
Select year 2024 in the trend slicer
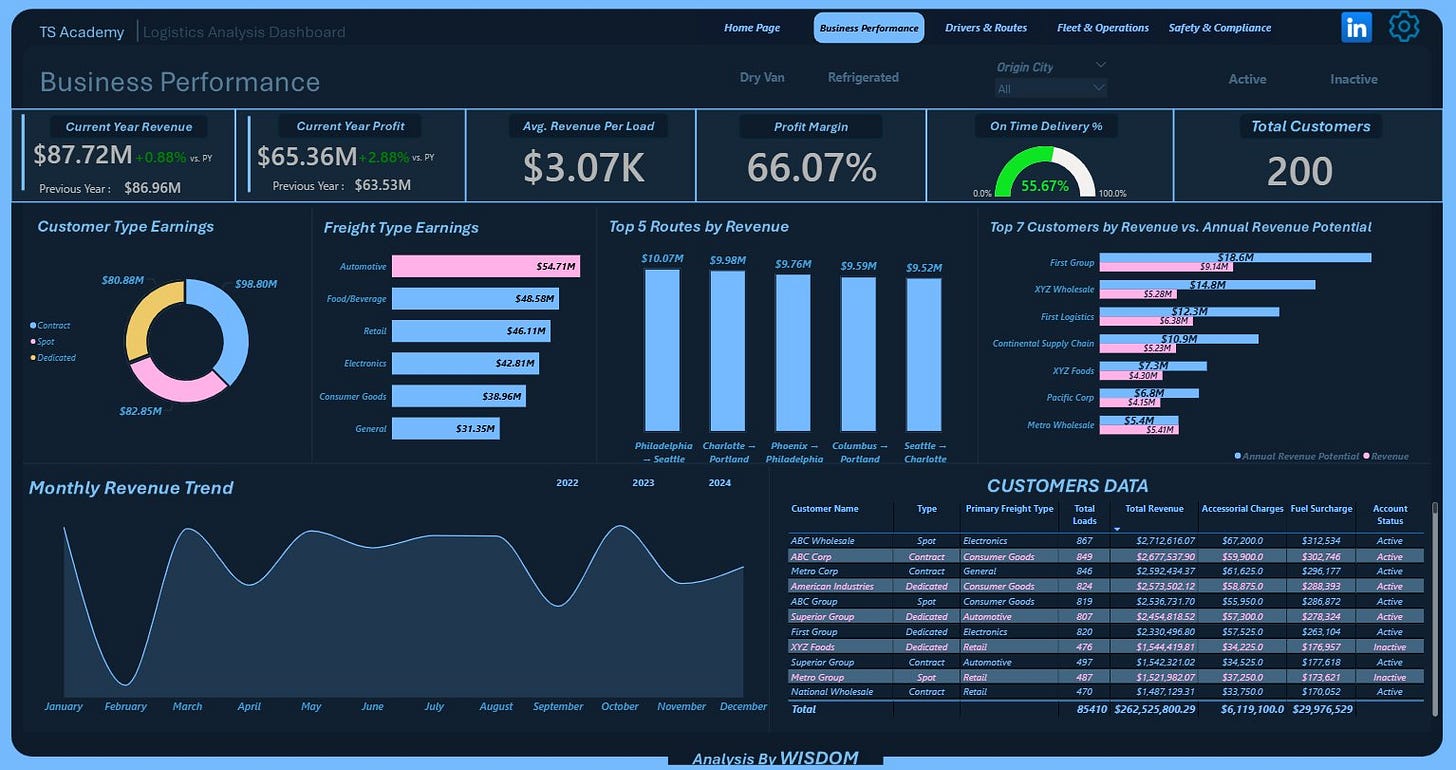[719, 483]
